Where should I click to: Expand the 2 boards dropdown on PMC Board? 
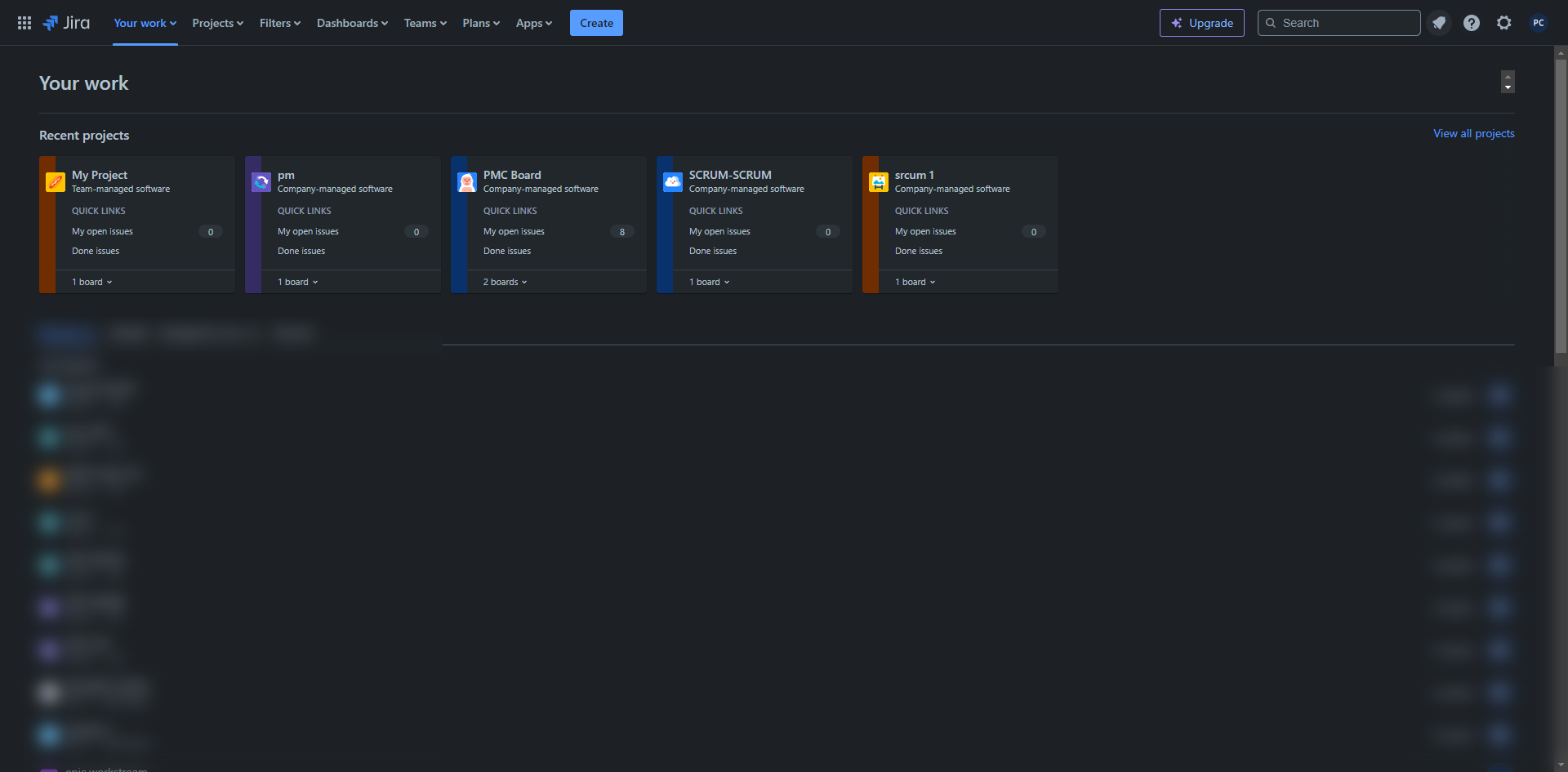506,282
